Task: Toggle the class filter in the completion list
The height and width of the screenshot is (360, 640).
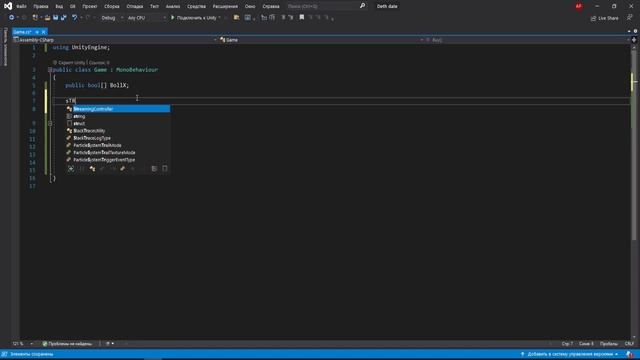Action: coord(92,169)
